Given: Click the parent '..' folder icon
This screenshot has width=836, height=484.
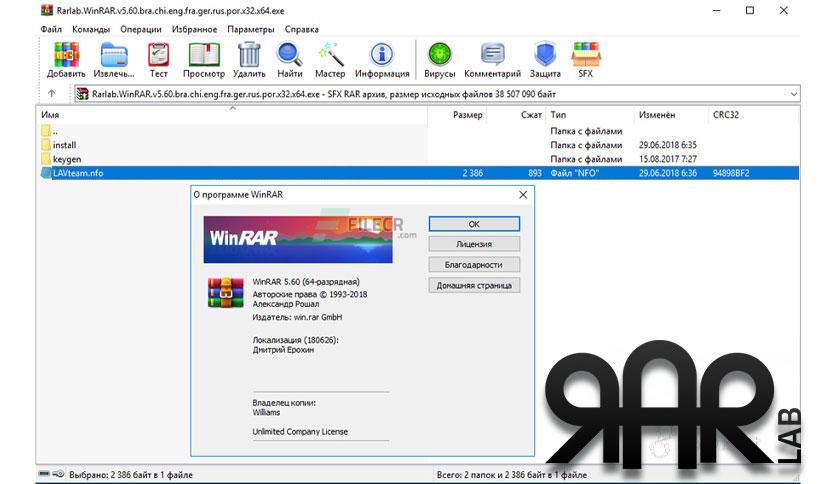Looking at the screenshot, I should point(46,131).
